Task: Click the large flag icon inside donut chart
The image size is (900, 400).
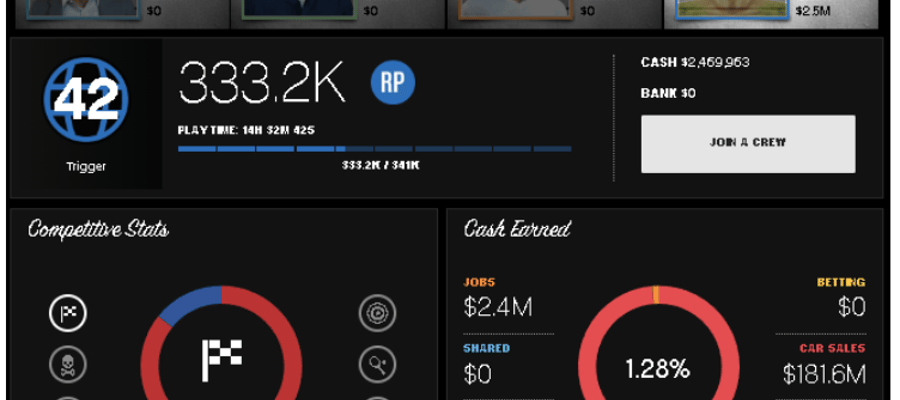Action: click(x=222, y=360)
